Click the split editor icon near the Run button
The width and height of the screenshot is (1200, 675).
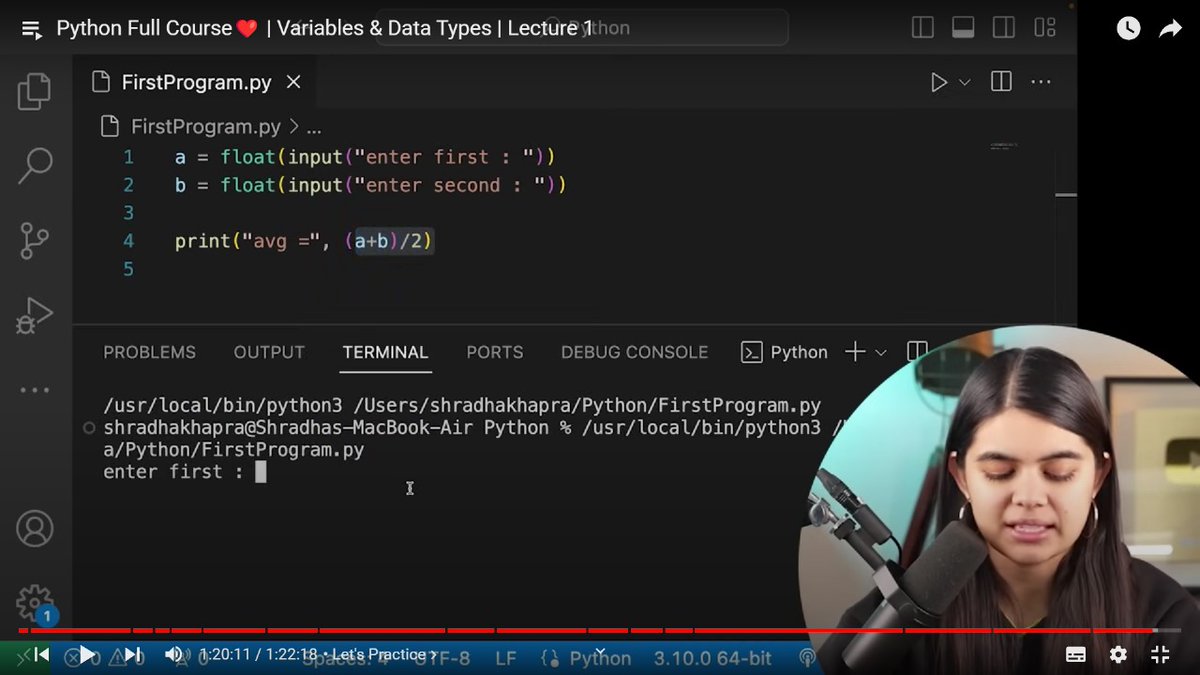pyautogui.click(x=1000, y=82)
